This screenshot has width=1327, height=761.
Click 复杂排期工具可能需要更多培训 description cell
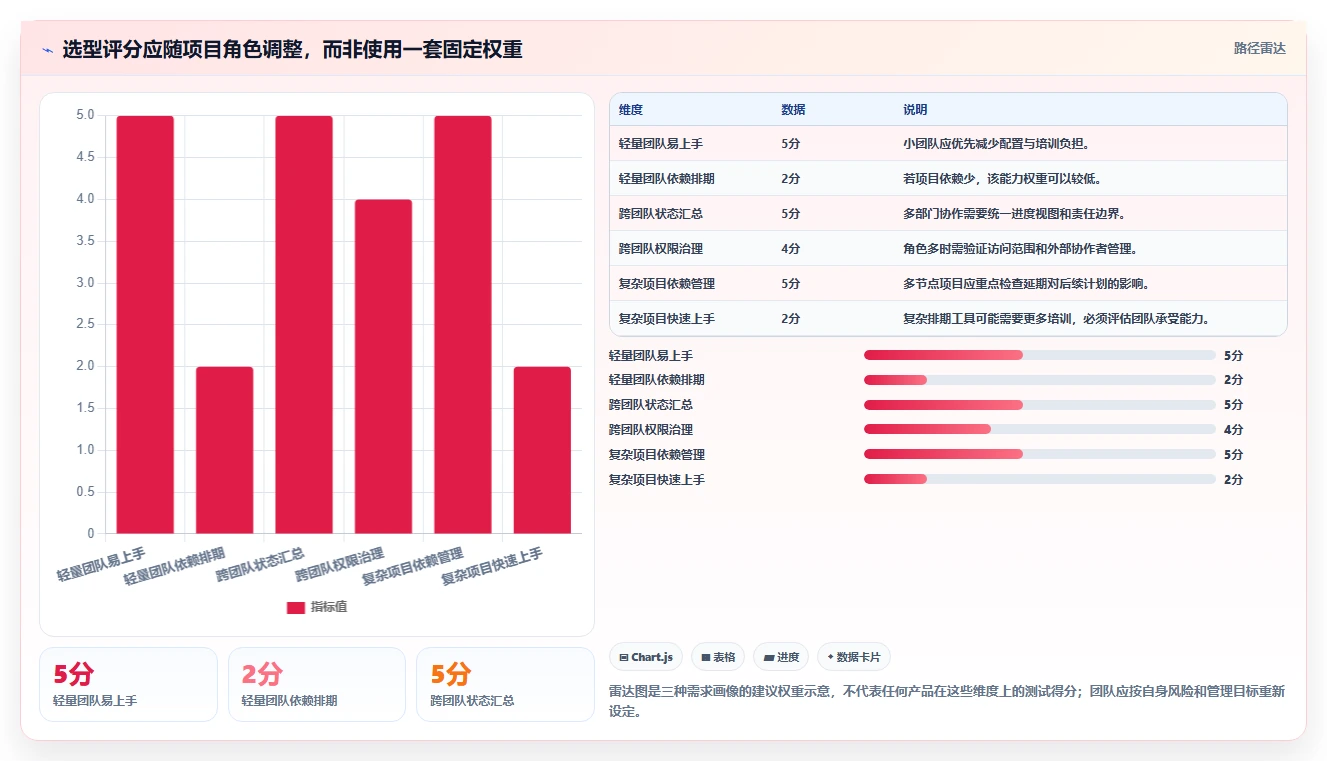point(1059,319)
